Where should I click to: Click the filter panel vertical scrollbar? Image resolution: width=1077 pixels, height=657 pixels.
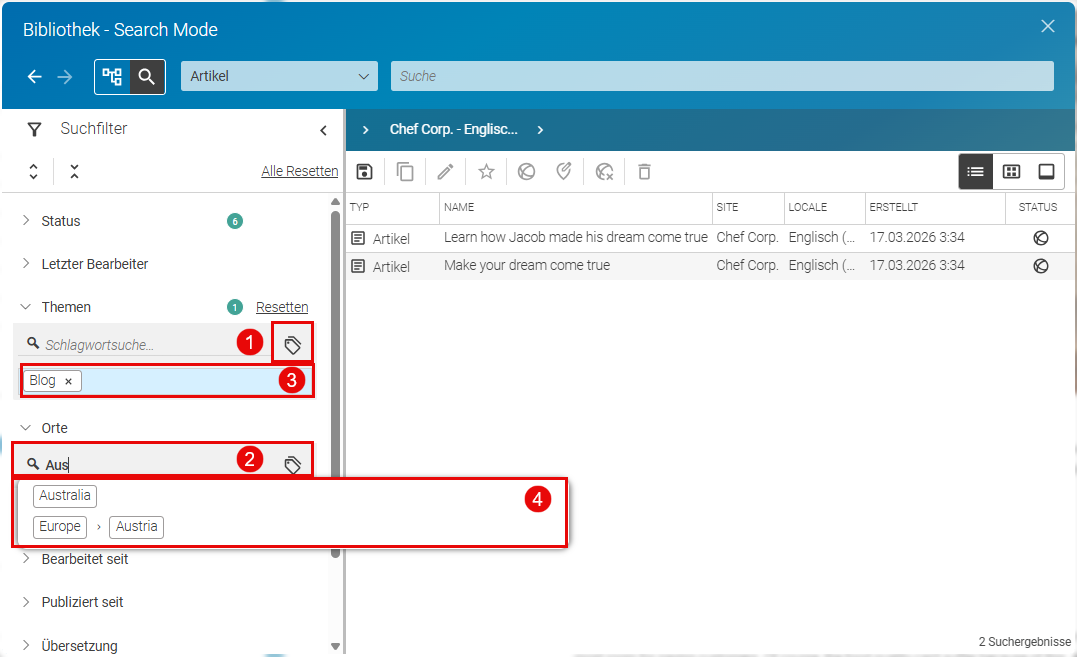pos(335,343)
